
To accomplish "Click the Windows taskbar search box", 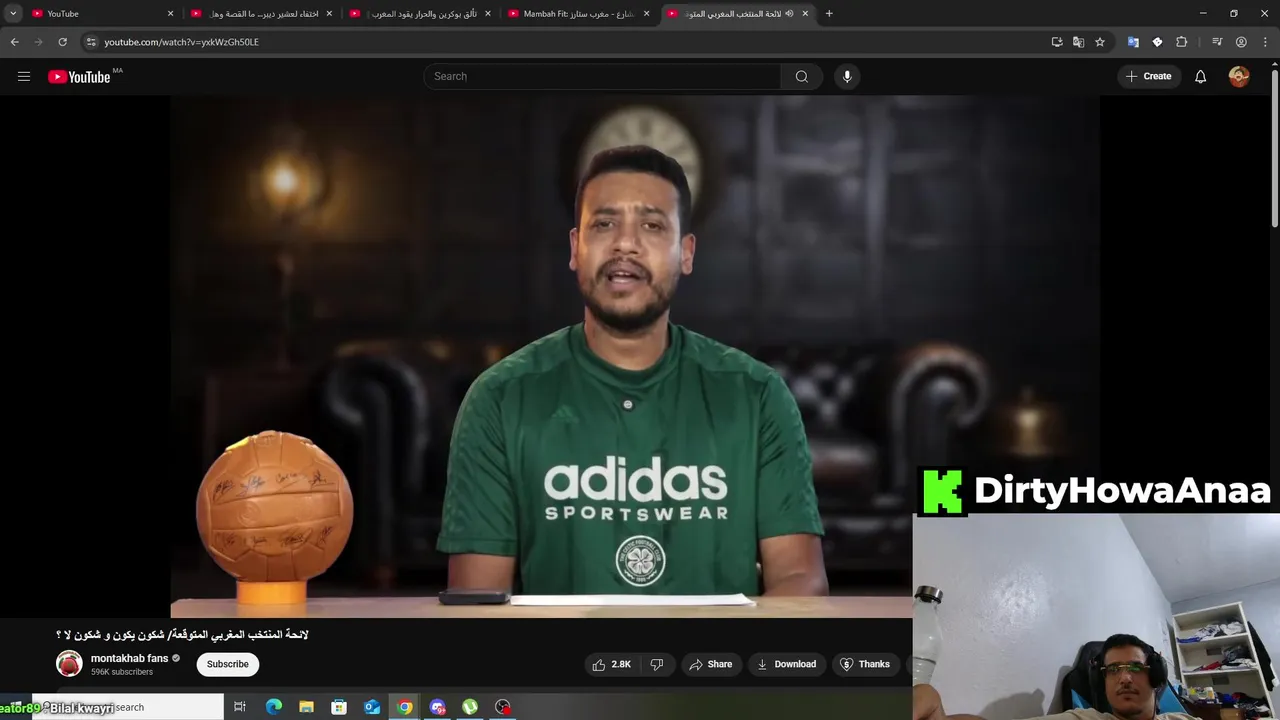I will (x=128, y=707).
